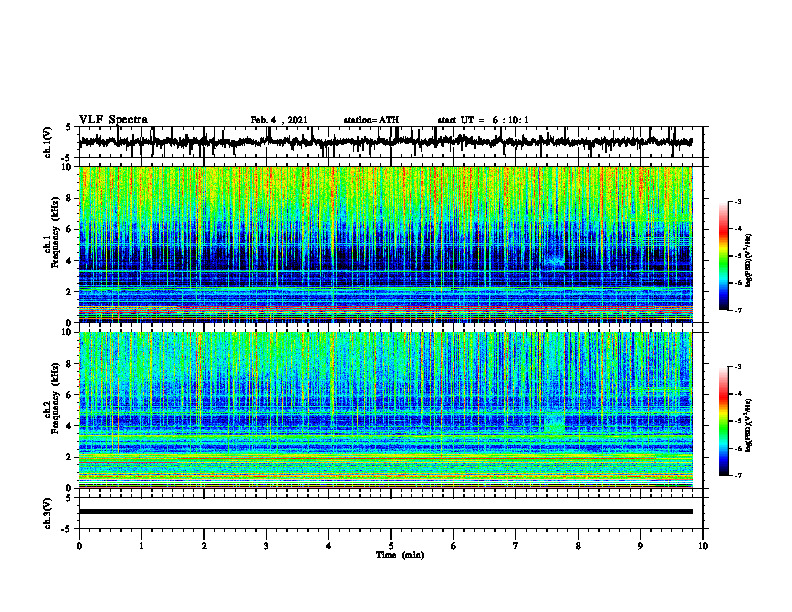Screen dimensions: 792x612
Task: Click the "station=ATH" header label
Action: (x=371, y=120)
